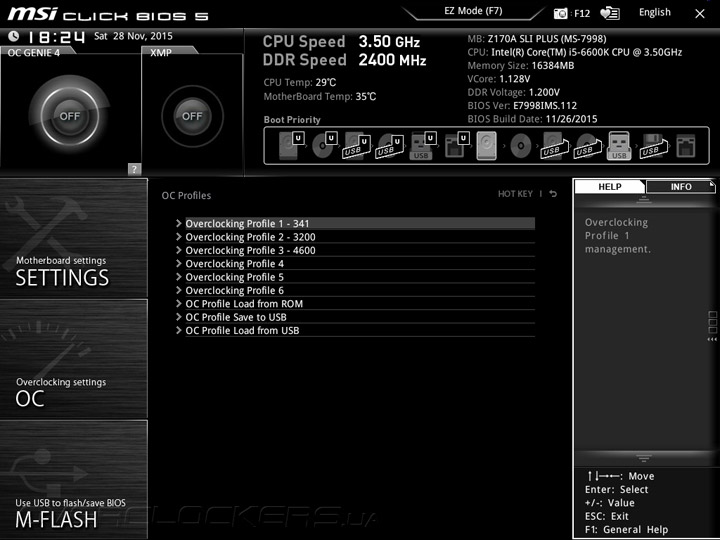Change language via English button
Screen dimensions: 720x540
[655, 12]
